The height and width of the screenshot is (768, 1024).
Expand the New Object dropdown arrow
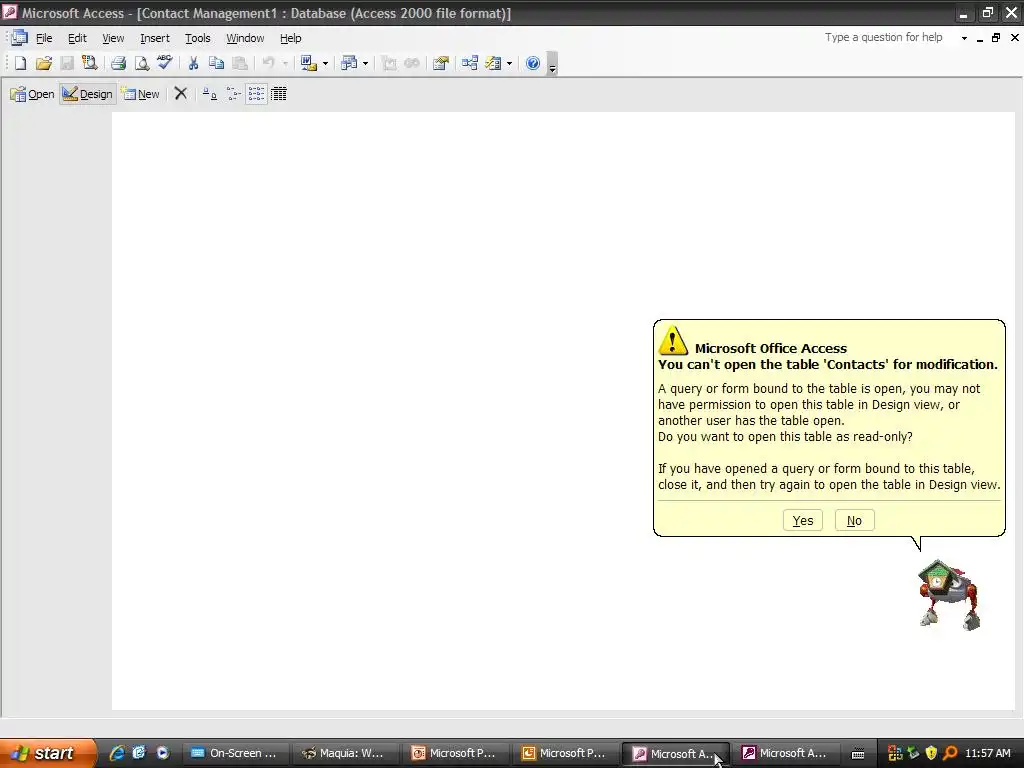509,63
